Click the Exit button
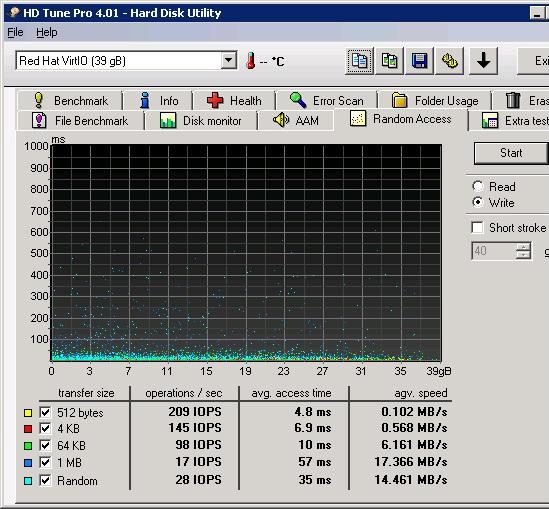Image resolution: width=549 pixels, height=509 pixels. point(533,61)
